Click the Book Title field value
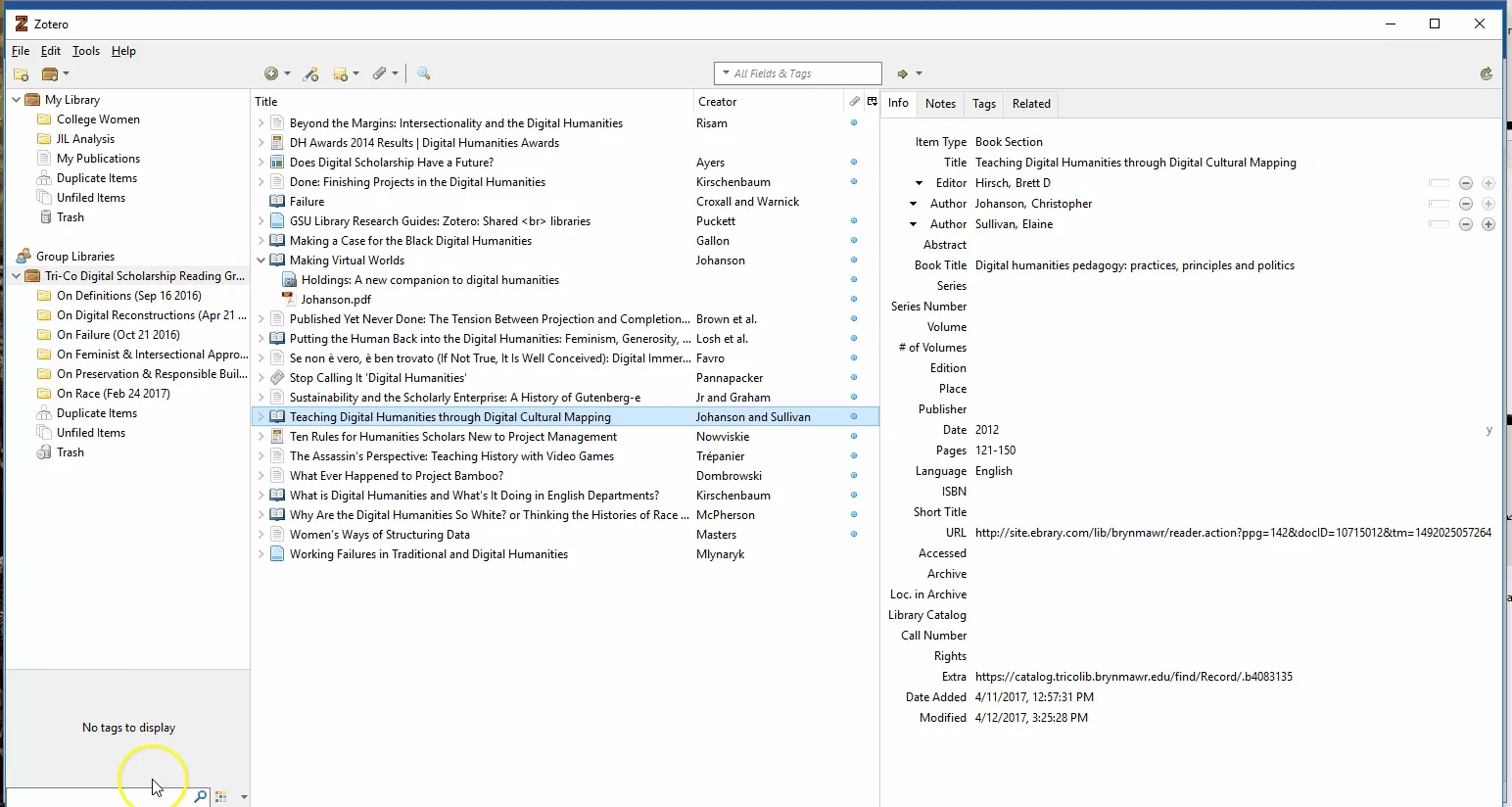Image resolution: width=1512 pixels, height=807 pixels. tap(1135, 265)
